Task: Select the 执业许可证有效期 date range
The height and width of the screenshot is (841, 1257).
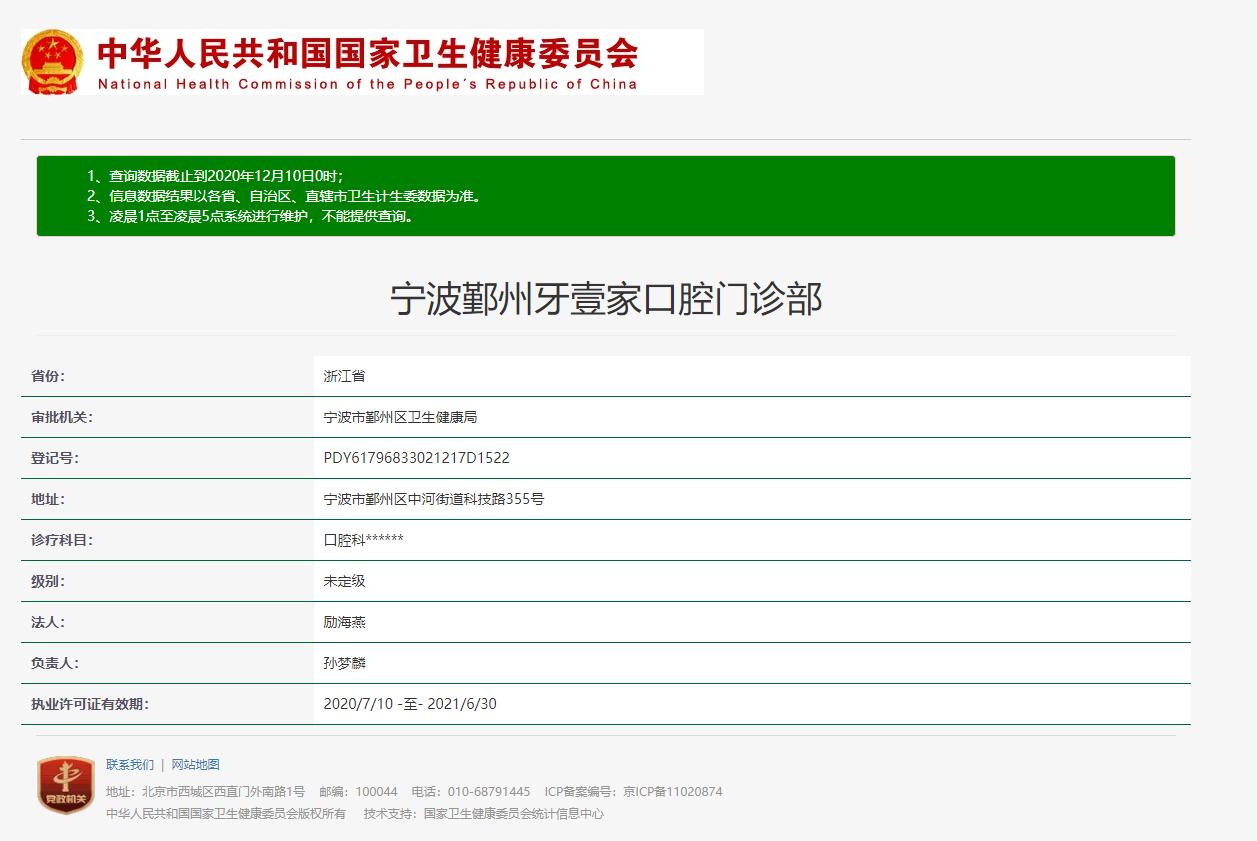Action: [410, 704]
